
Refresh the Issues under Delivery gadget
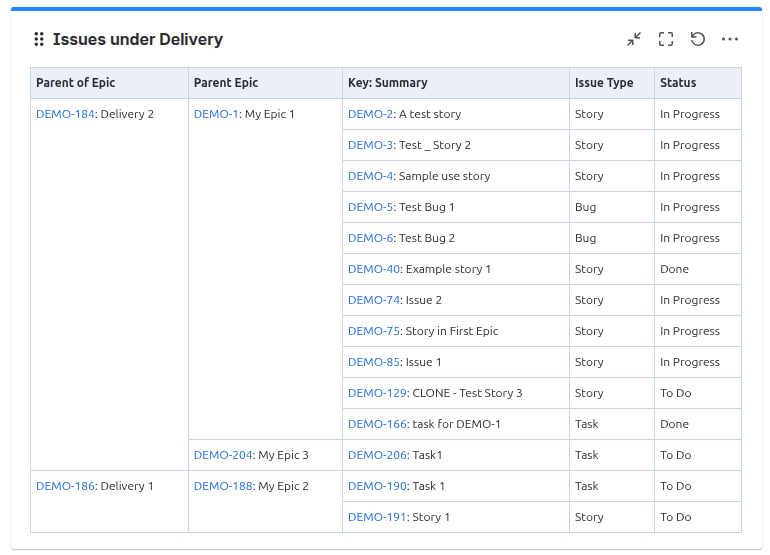click(x=698, y=39)
